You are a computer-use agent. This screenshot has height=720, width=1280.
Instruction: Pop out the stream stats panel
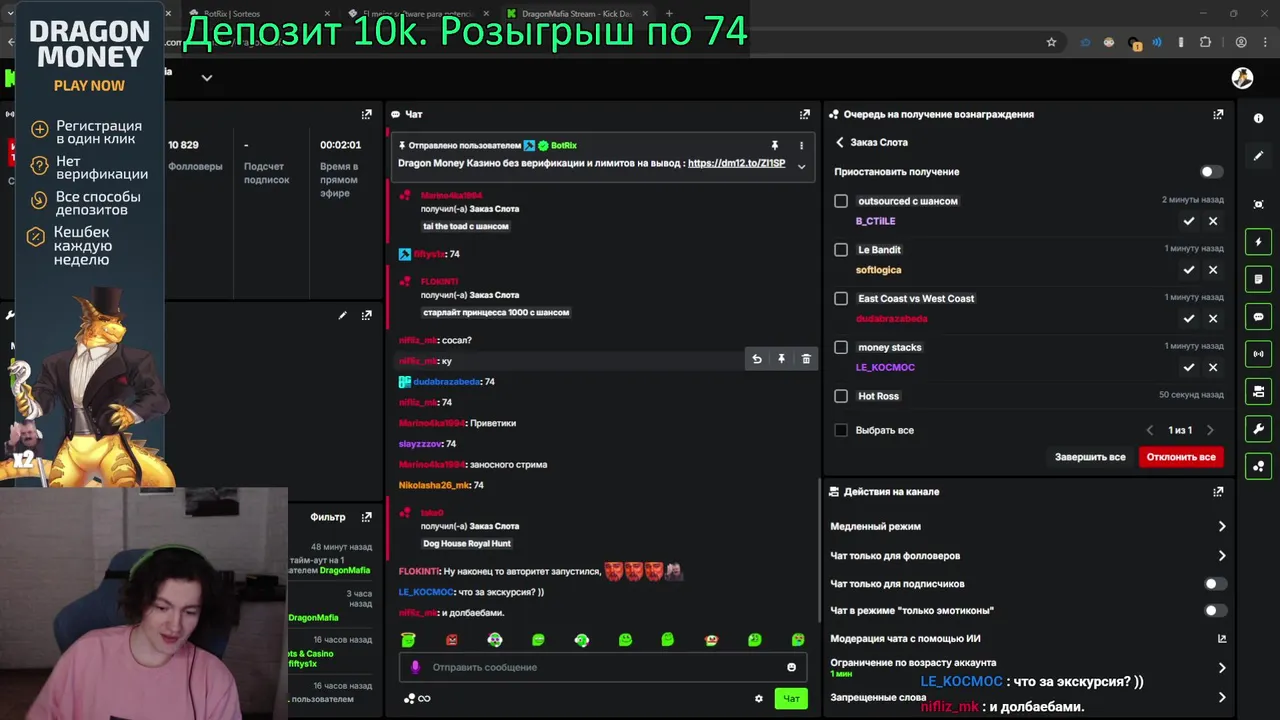tap(366, 114)
